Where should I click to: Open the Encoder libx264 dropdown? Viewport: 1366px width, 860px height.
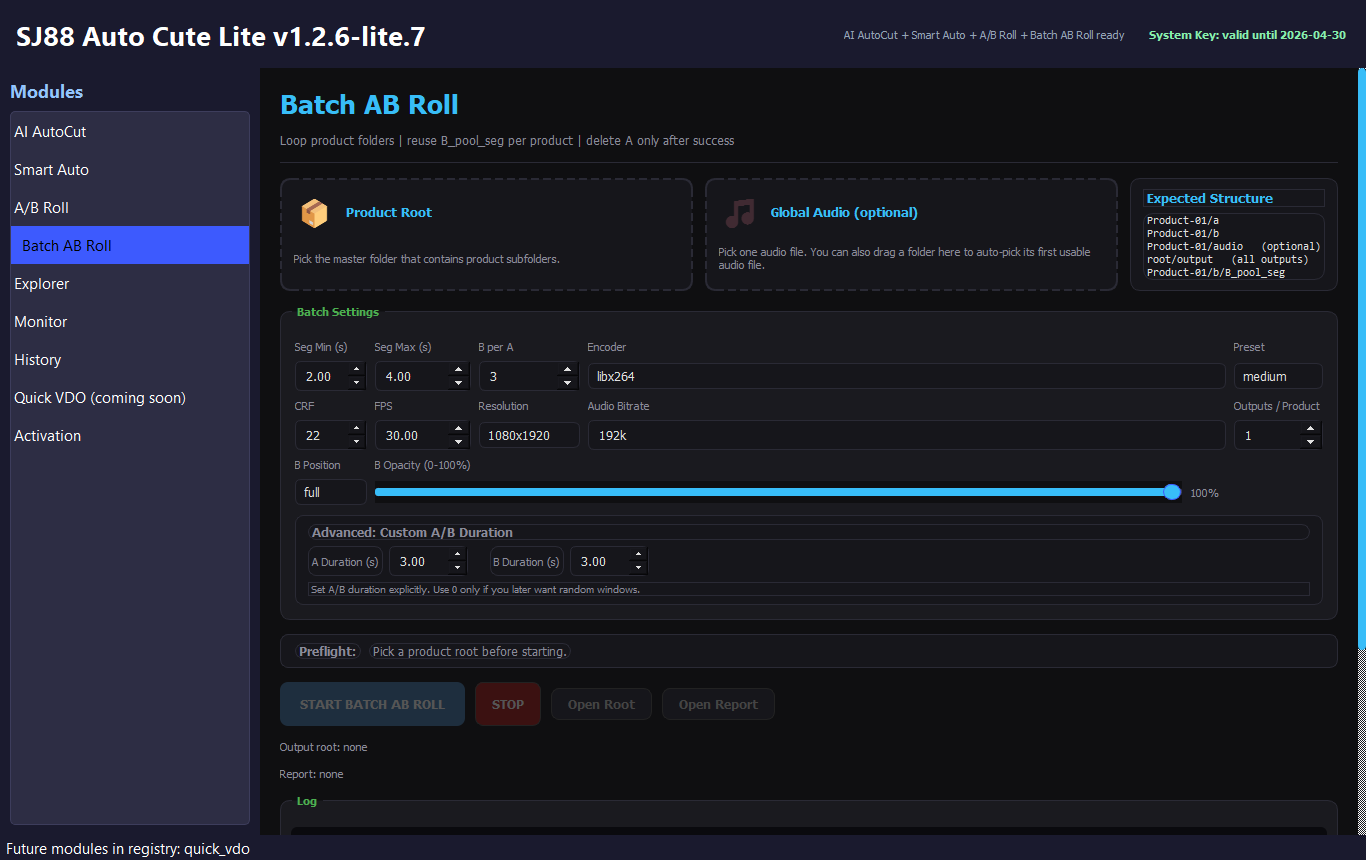point(905,377)
